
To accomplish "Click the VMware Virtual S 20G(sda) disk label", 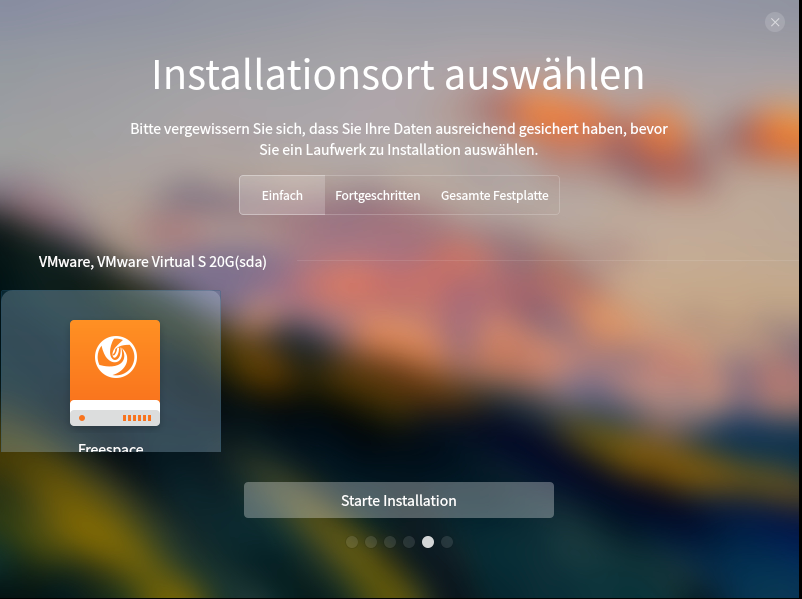I will [152, 262].
